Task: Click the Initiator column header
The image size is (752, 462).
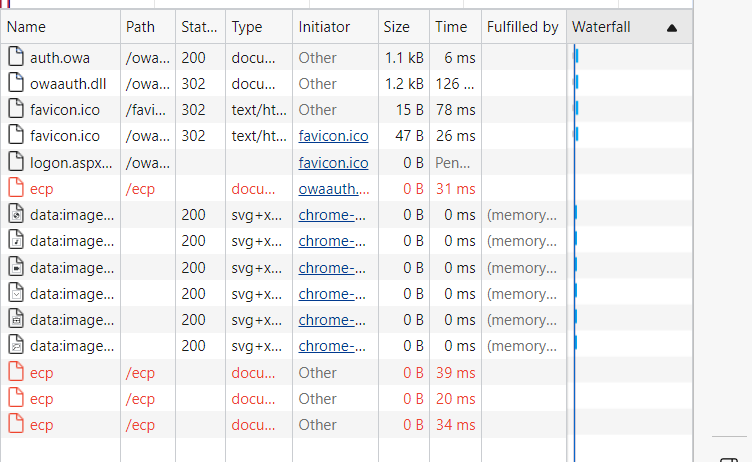Action: click(324, 28)
